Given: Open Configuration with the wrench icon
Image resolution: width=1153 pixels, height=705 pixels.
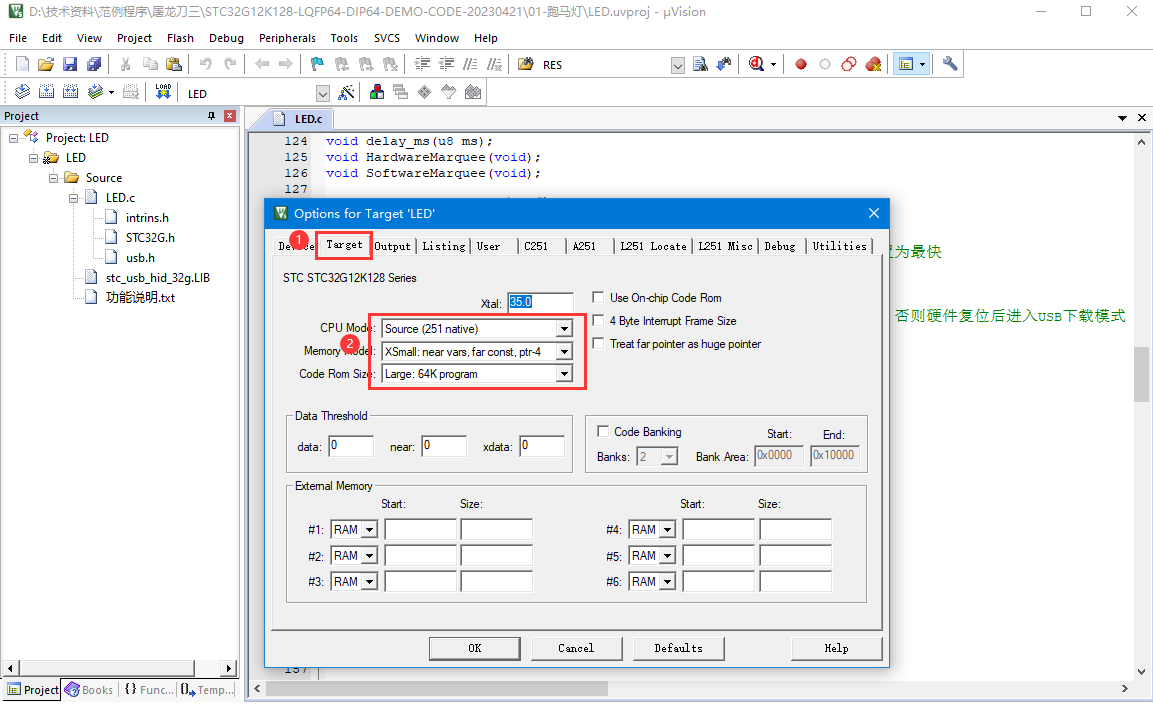Looking at the screenshot, I should pyautogui.click(x=950, y=64).
